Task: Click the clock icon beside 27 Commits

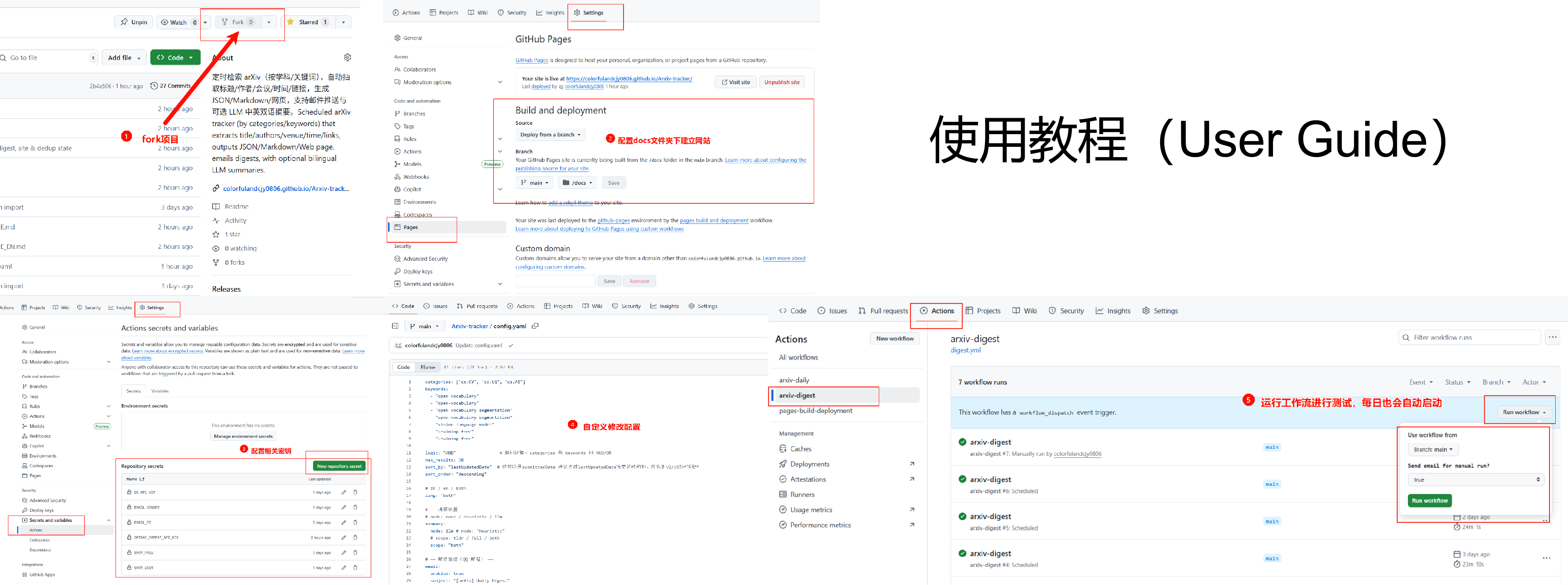Action: click(x=154, y=86)
